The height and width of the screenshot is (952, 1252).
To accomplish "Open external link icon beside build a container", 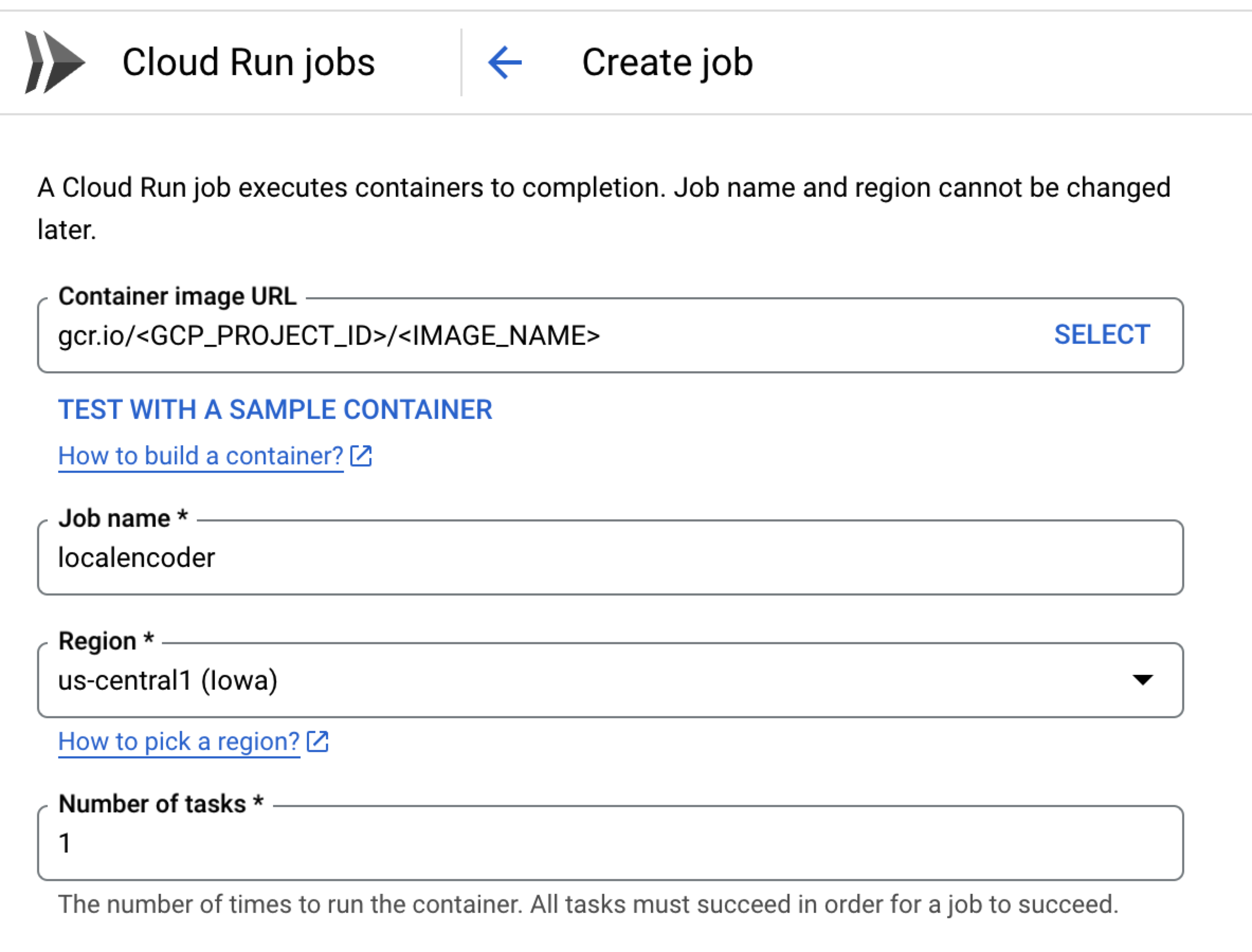I will click(361, 456).
